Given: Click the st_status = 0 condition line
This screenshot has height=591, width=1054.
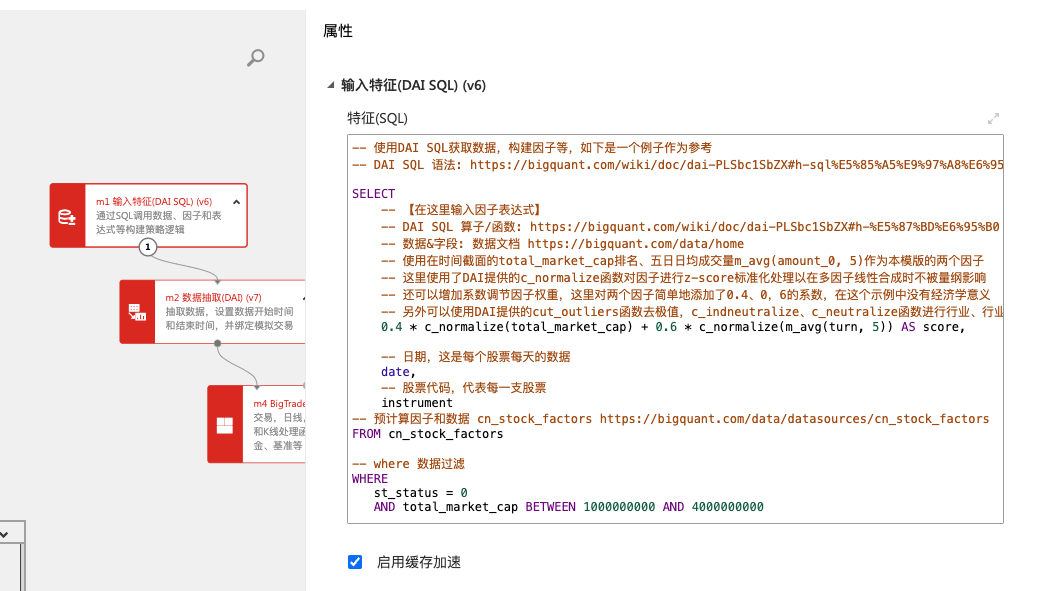Looking at the screenshot, I should 420,493.
